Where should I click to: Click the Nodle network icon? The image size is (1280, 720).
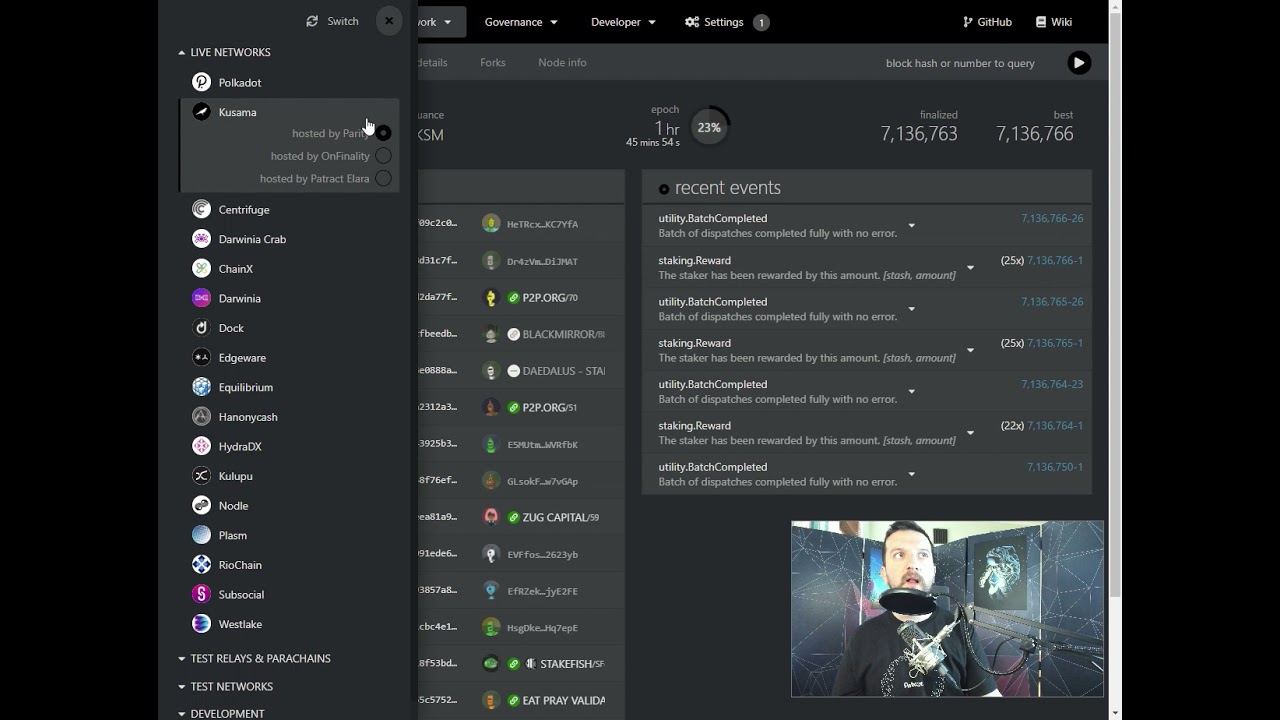click(201, 505)
